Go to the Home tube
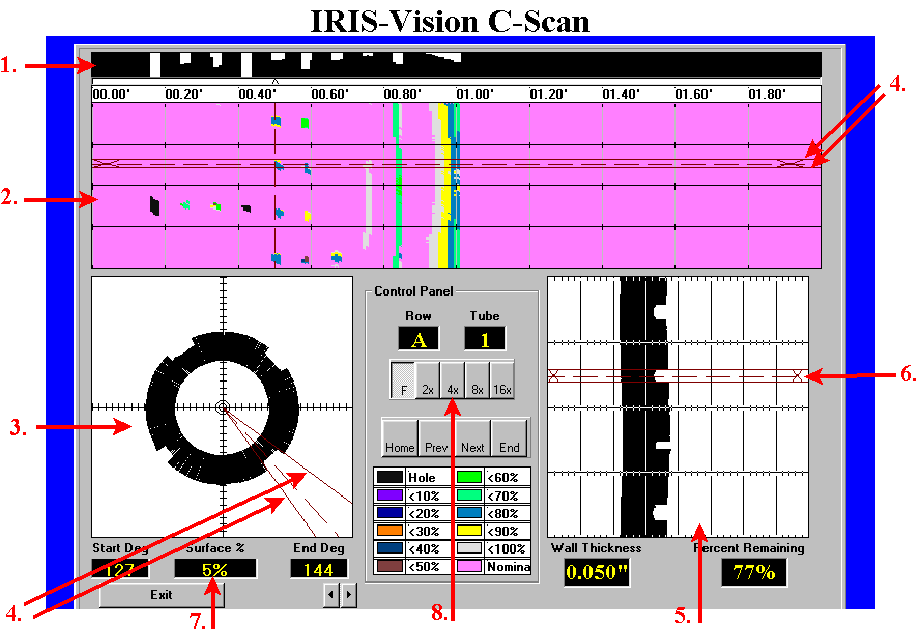The width and height of the screenshot is (920, 635). coord(400,438)
